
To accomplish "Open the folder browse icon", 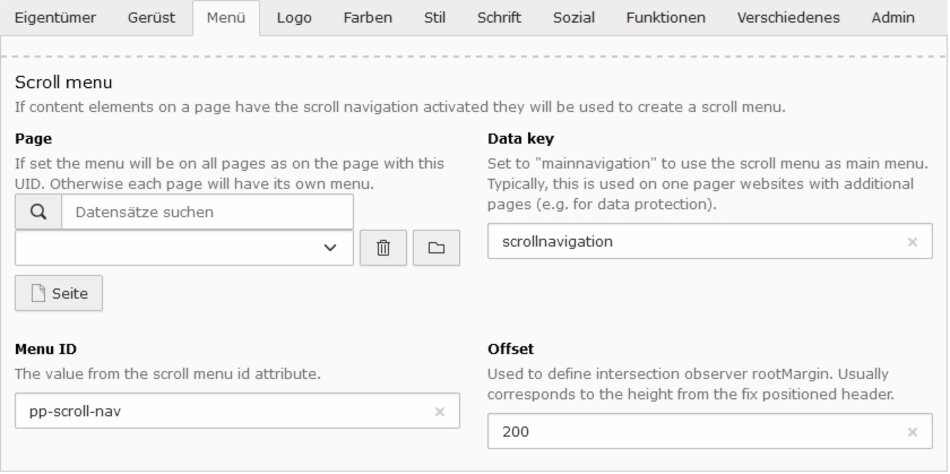I will (435, 248).
